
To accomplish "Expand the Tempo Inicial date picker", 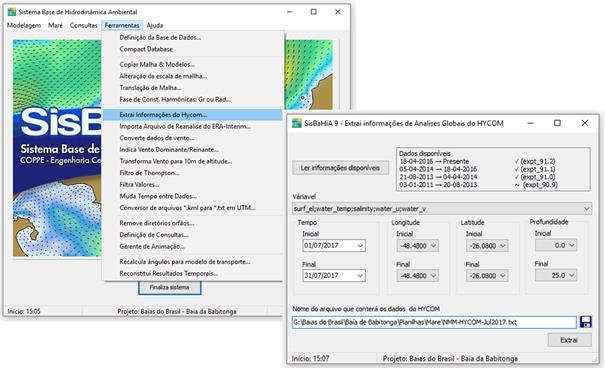I will click(x=360, y=246).
